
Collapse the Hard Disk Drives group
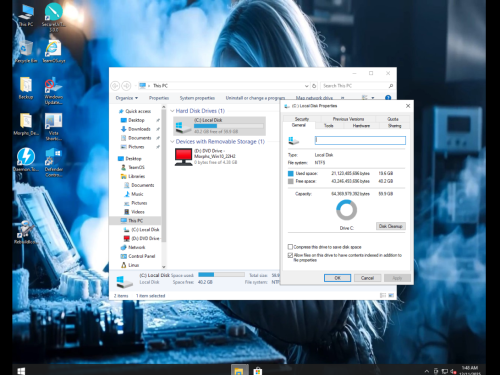(172, 111)
